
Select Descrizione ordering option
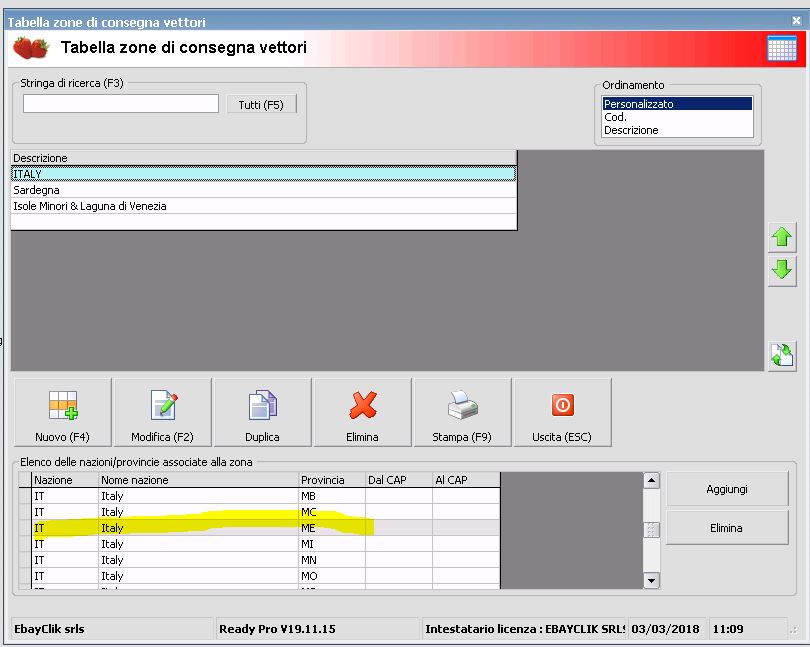677,130
